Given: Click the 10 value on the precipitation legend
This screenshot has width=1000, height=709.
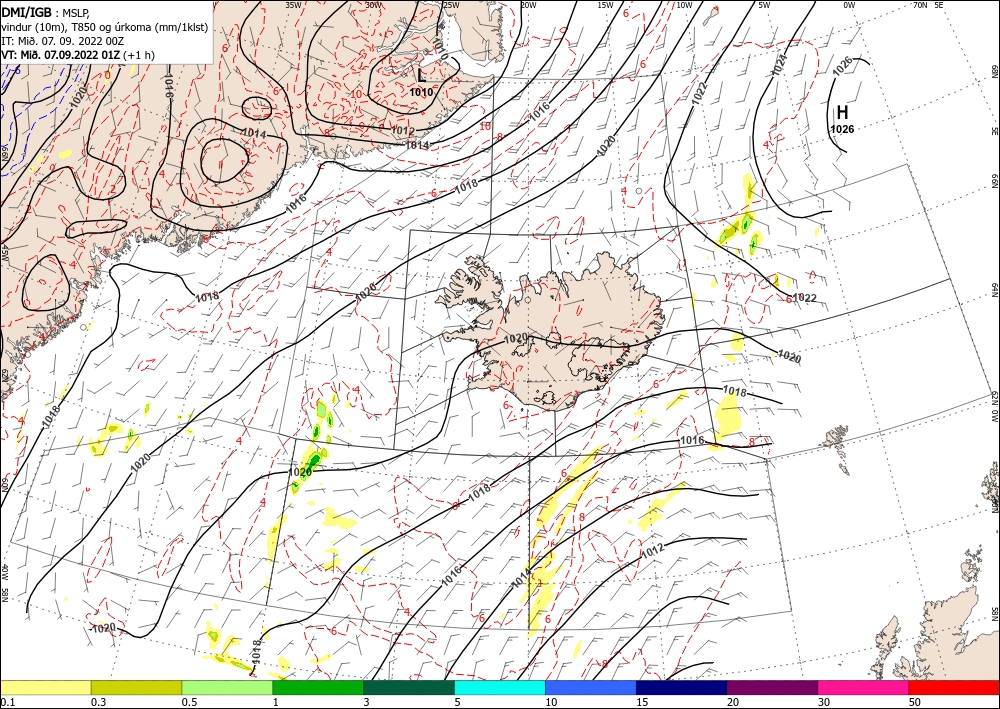Looking at the screenshot, I should (x=551, y=702).
